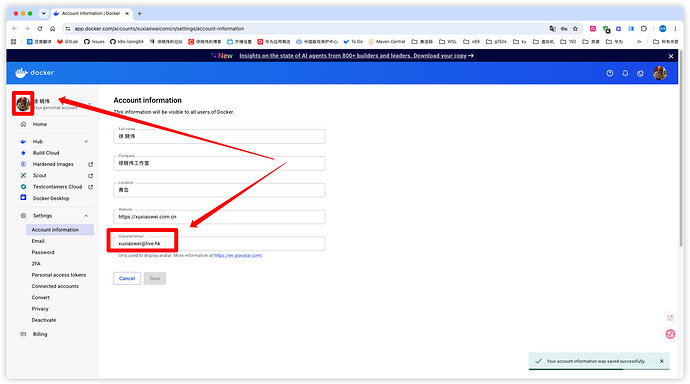Click the Testcontainers Cloud hexagon icon

tap(23, 187)
